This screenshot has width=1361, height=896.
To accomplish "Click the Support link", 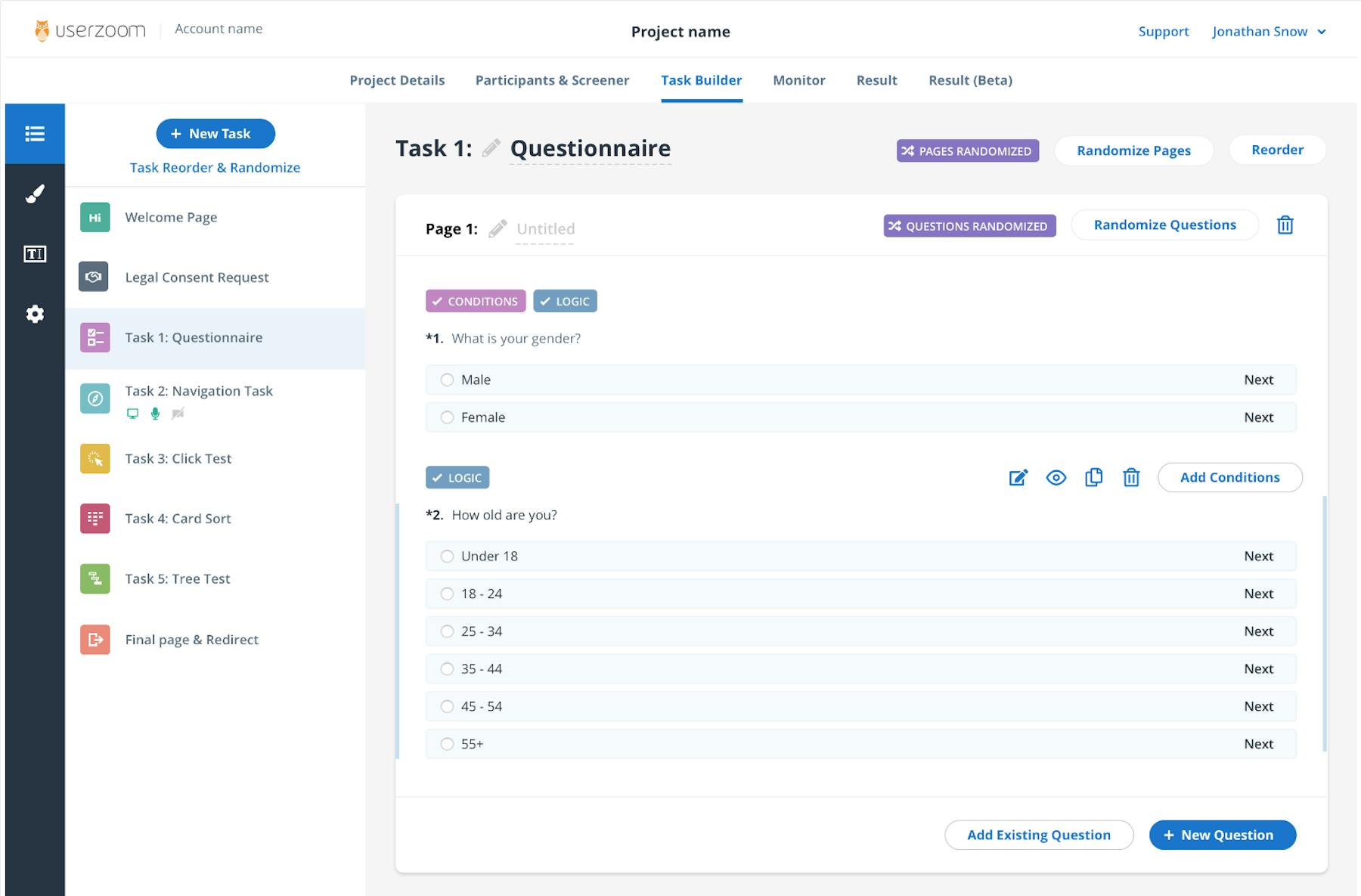I will pyautogui.click(x=1164, y=32).
